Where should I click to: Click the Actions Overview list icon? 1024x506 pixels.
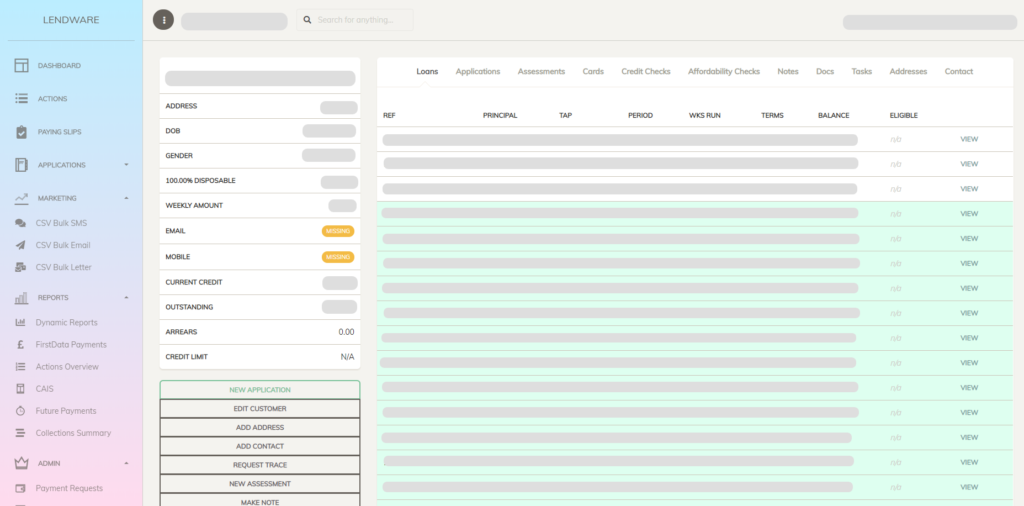[20, 367]
